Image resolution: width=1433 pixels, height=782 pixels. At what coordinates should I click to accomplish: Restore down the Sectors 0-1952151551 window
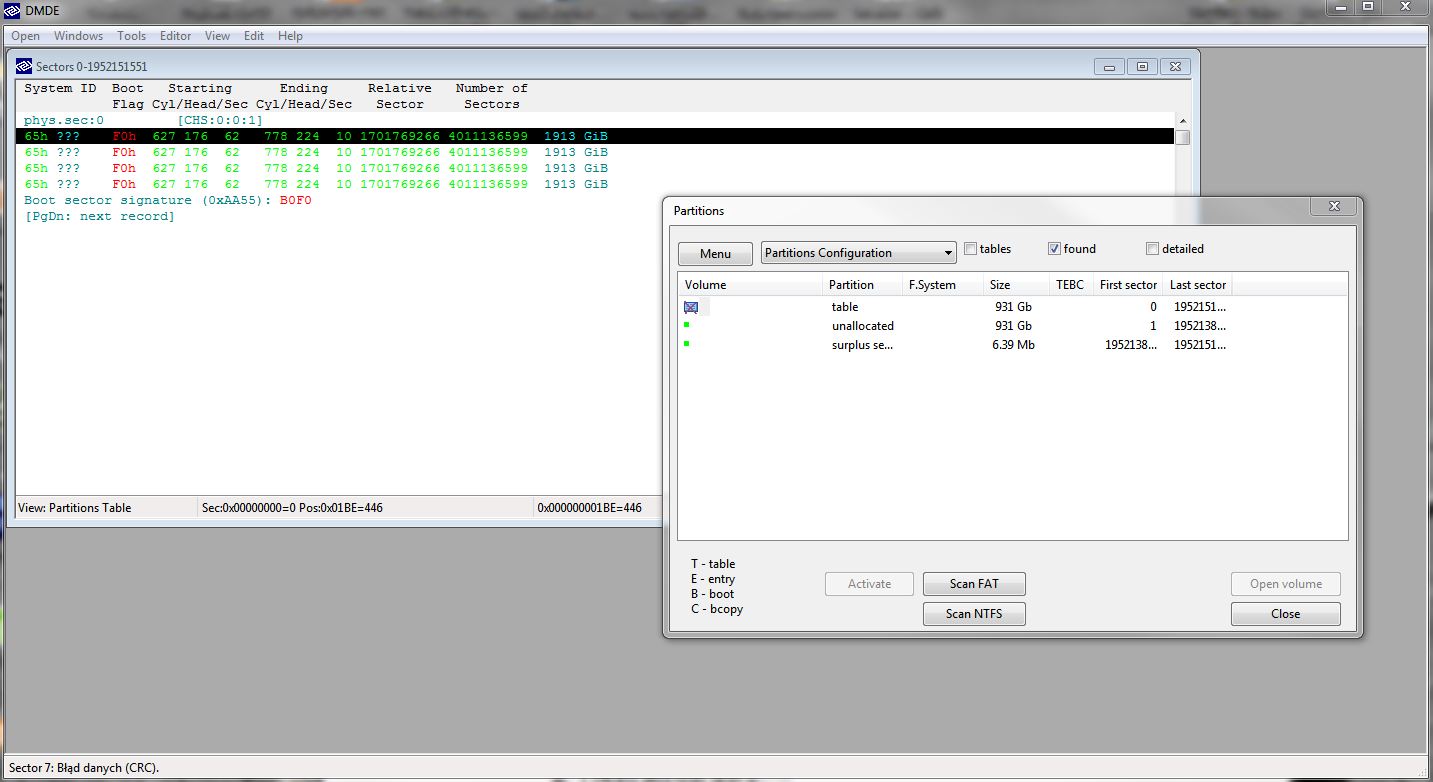coord(1142,67)
